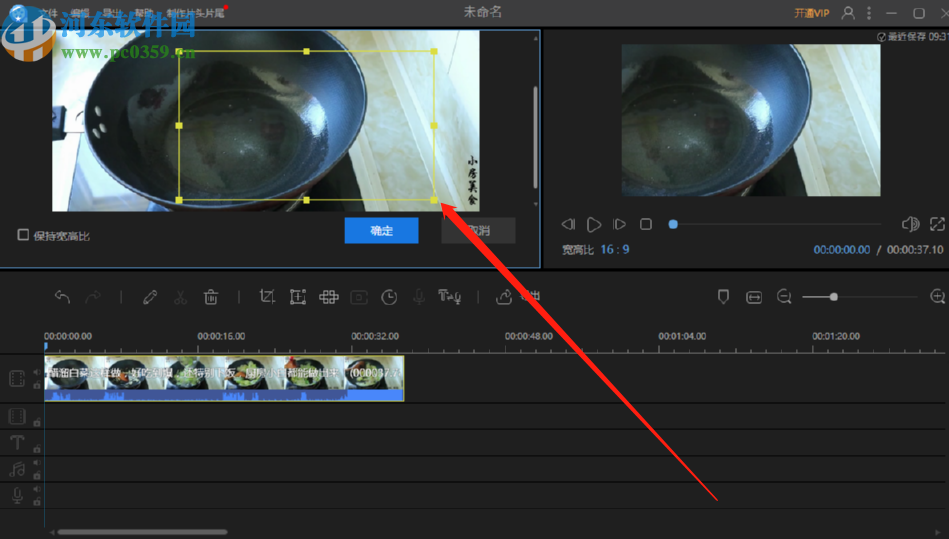Viewport: 949px width, 539px height.
Task: Click the fit-to-timeline width icon
Action: (x=754, y=297)
